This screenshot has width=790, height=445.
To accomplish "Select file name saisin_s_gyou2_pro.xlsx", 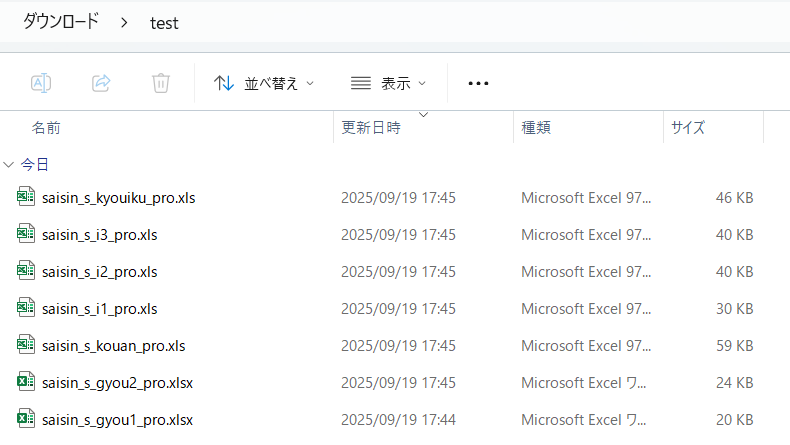I will [117, 383].
